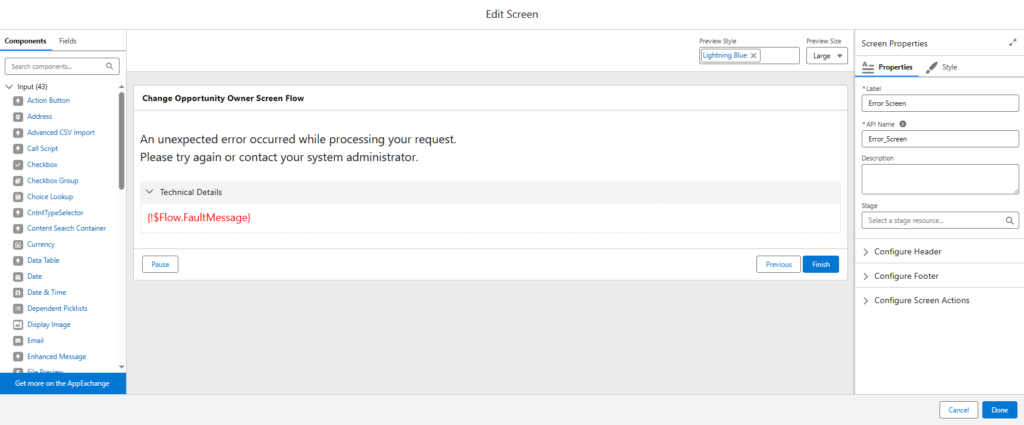
Task: Click the Done button
Action: pos(999,410)
